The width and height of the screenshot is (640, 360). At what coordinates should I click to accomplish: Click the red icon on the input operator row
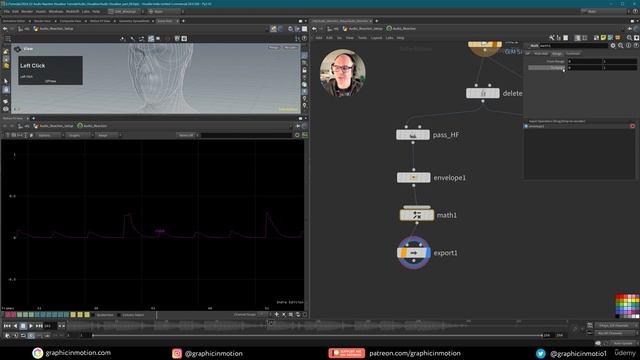click(x=632, y=126)
